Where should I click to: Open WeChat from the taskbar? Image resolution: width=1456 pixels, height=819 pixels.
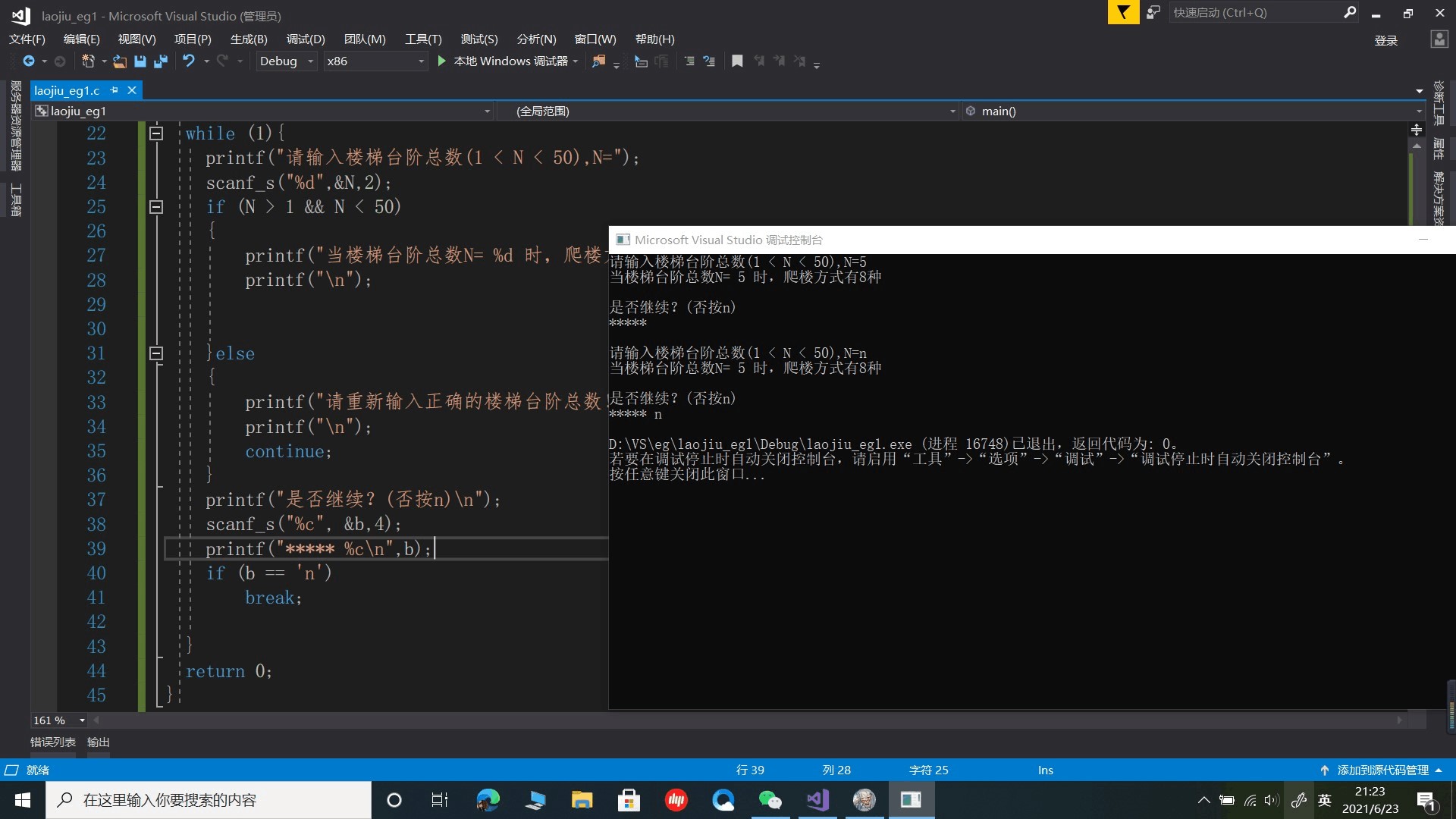coord(770,800)
